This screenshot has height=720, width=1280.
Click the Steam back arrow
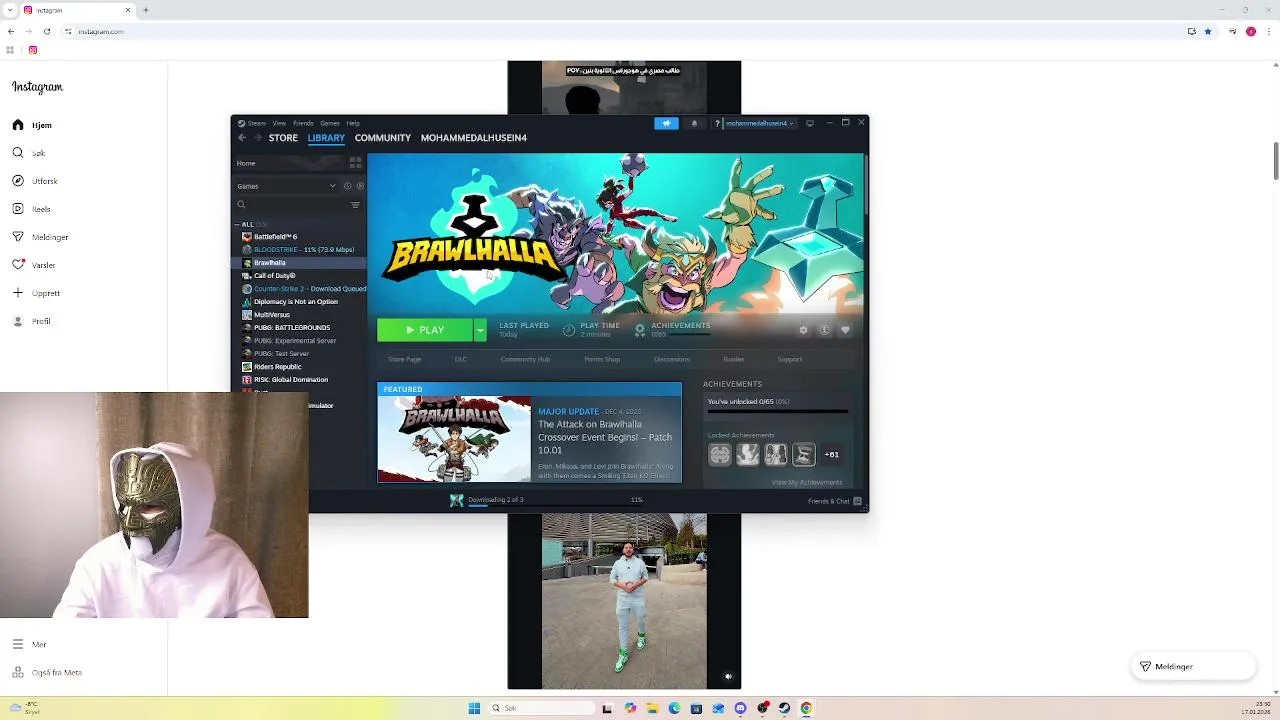(241, 138)
